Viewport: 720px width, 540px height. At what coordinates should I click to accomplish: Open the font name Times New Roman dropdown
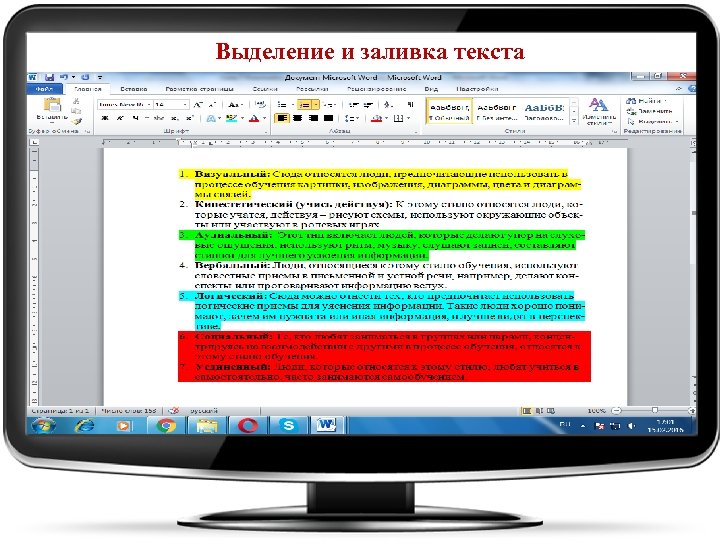click(148, 105)
